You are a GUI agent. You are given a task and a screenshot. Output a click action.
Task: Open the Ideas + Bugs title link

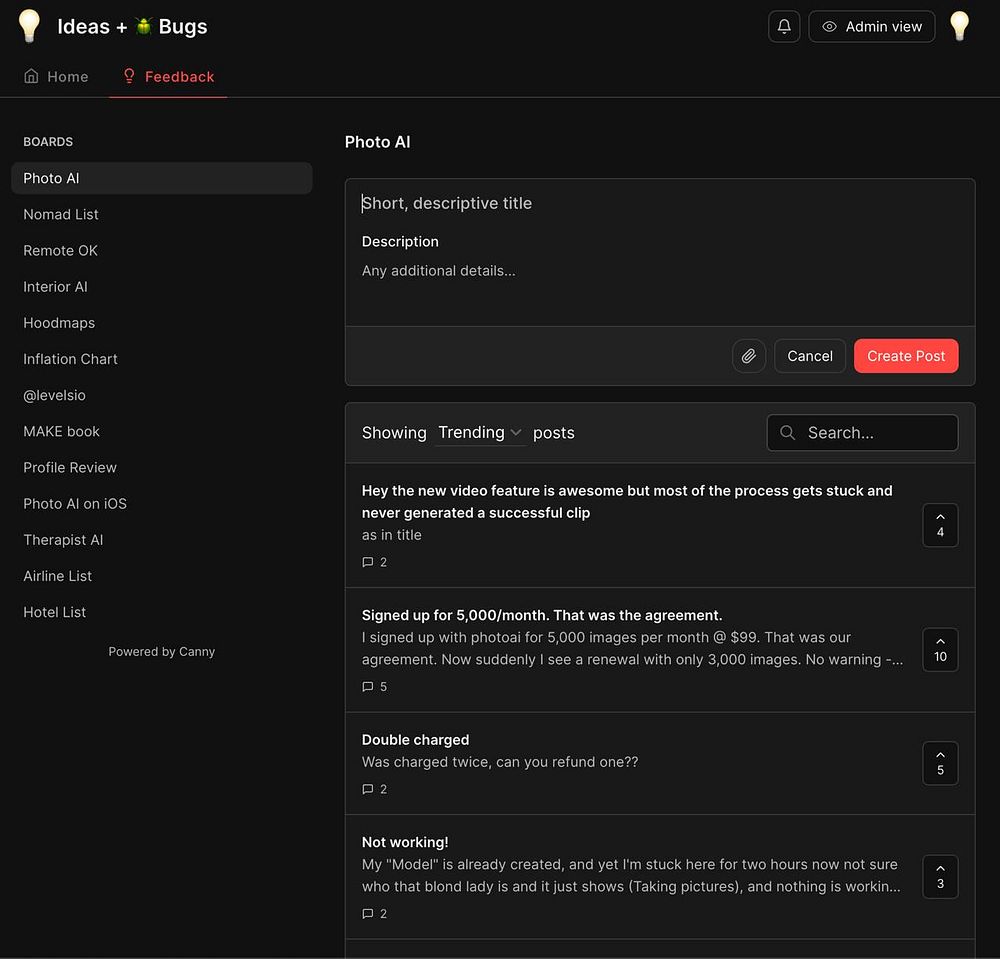[x=132, y=26]
